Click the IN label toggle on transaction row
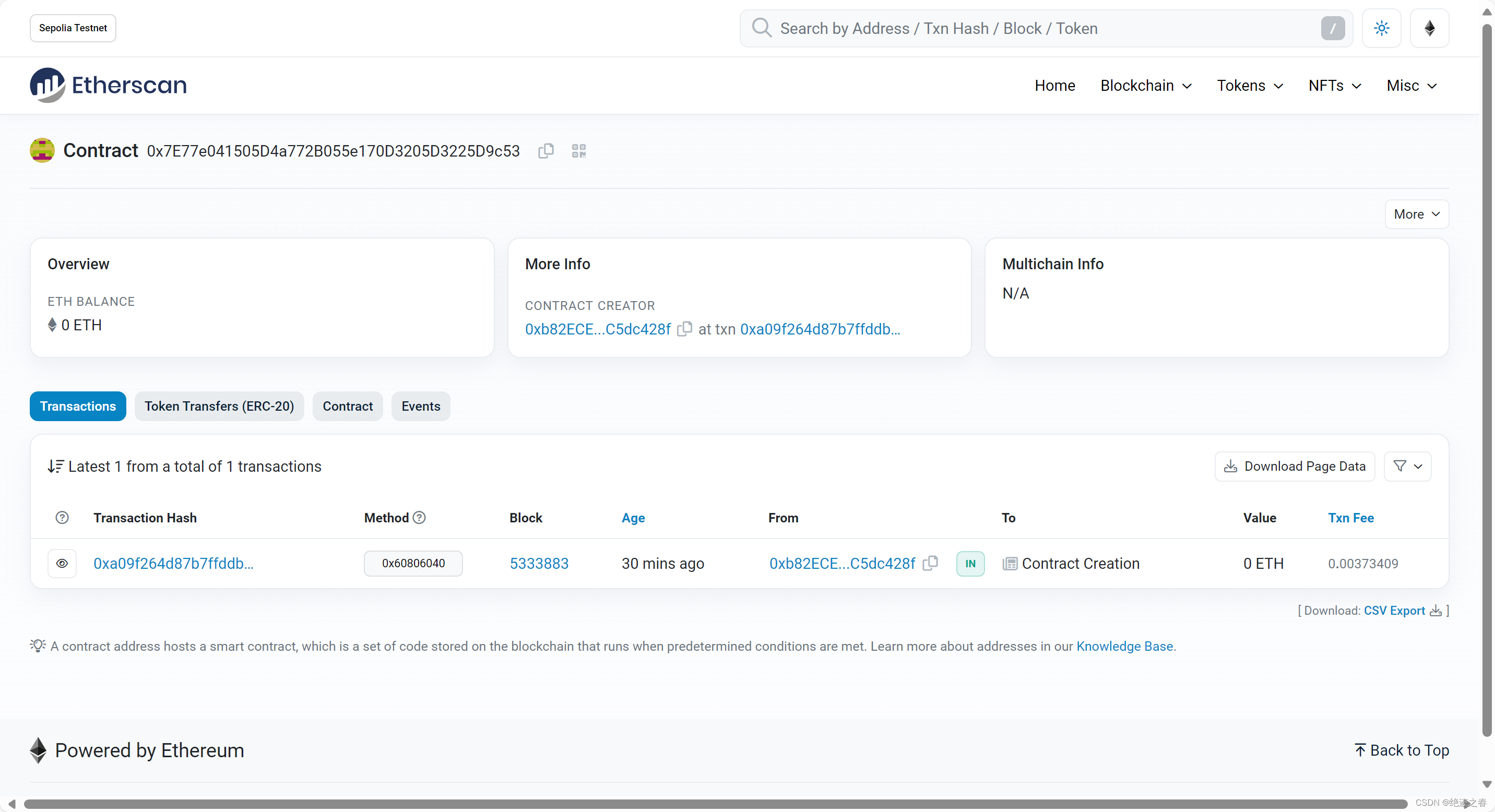 coord(970,563)
